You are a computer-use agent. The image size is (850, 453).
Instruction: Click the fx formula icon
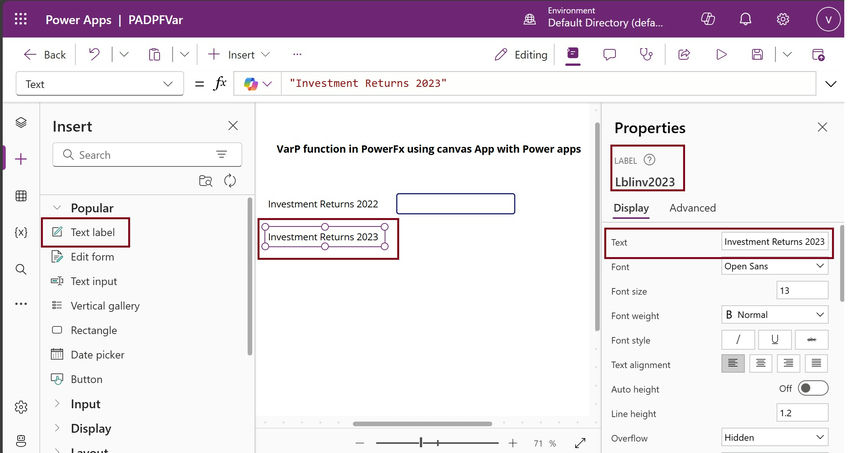coord(220,83)
